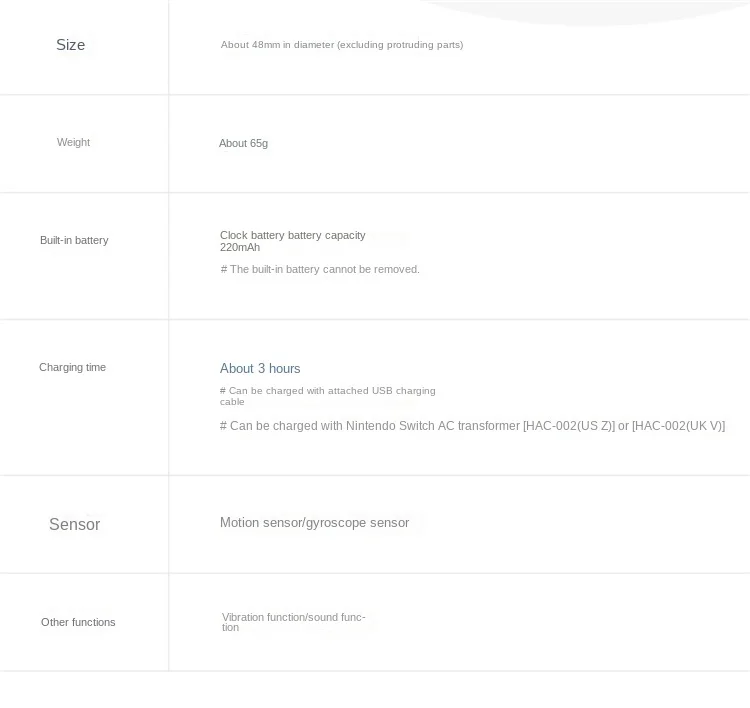Select the HAC-002(US Z) model number

(x=569, y=426)
